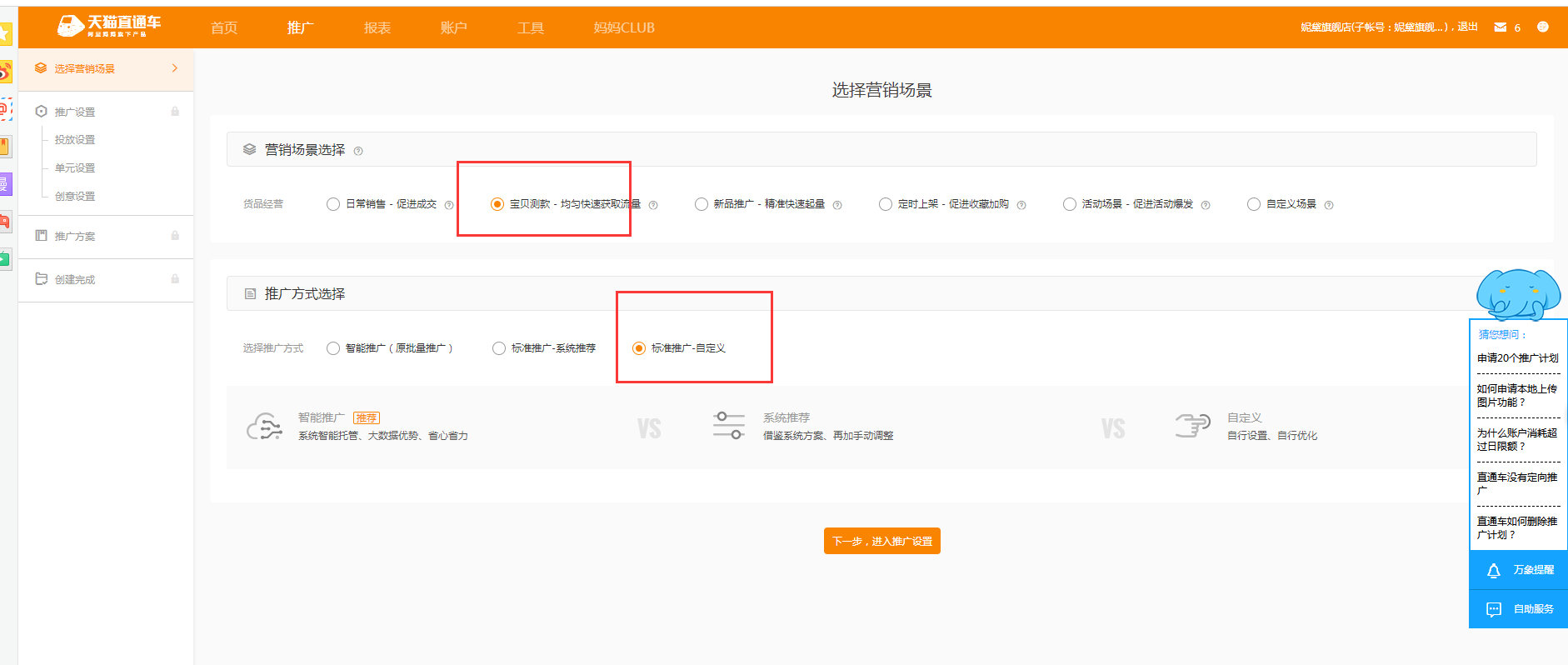
Task: Click the 万象提醒 bell icon
Action: coord(1493,570)
